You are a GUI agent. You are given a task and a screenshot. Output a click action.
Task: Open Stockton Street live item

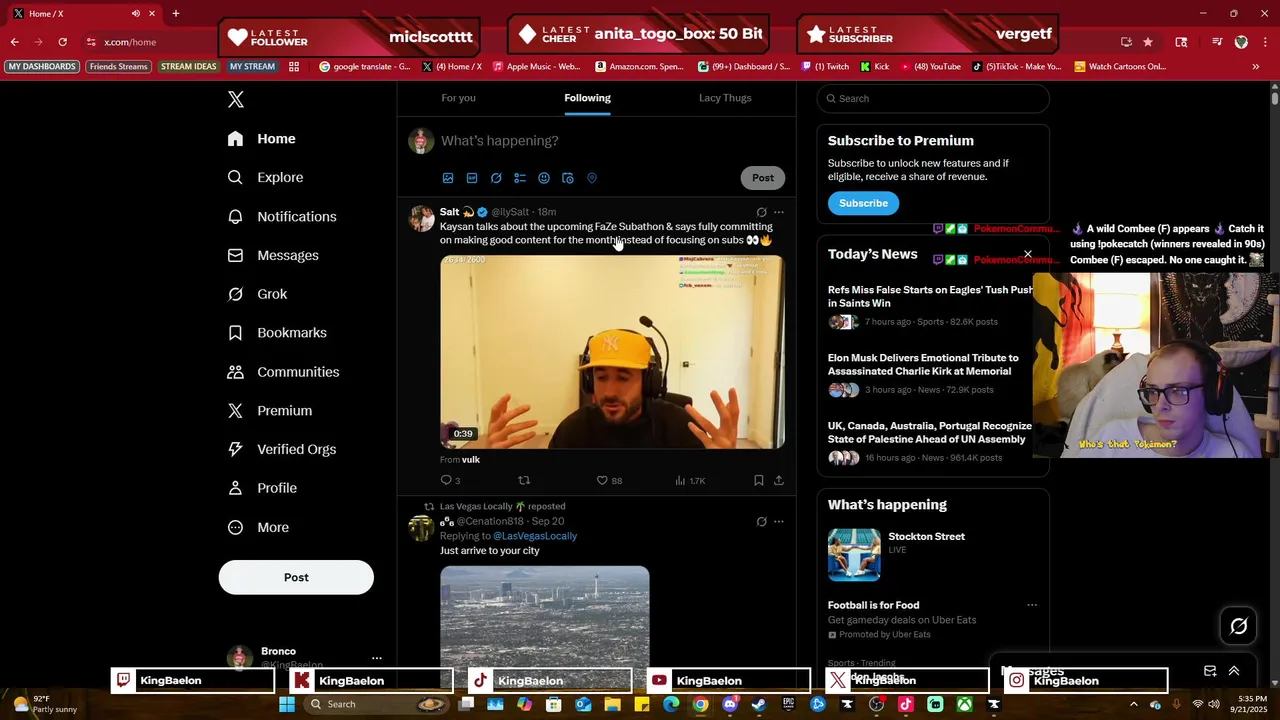pos(933,554)
